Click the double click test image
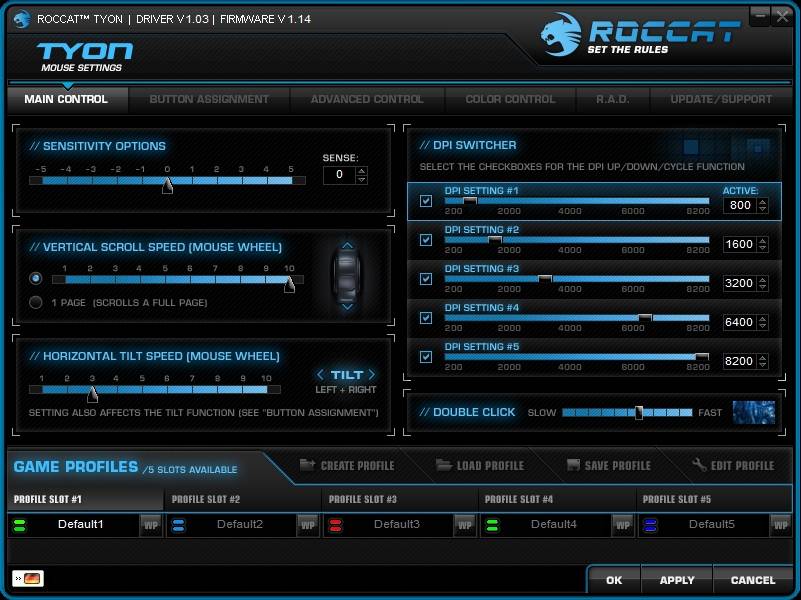 (x=754, y=413)
